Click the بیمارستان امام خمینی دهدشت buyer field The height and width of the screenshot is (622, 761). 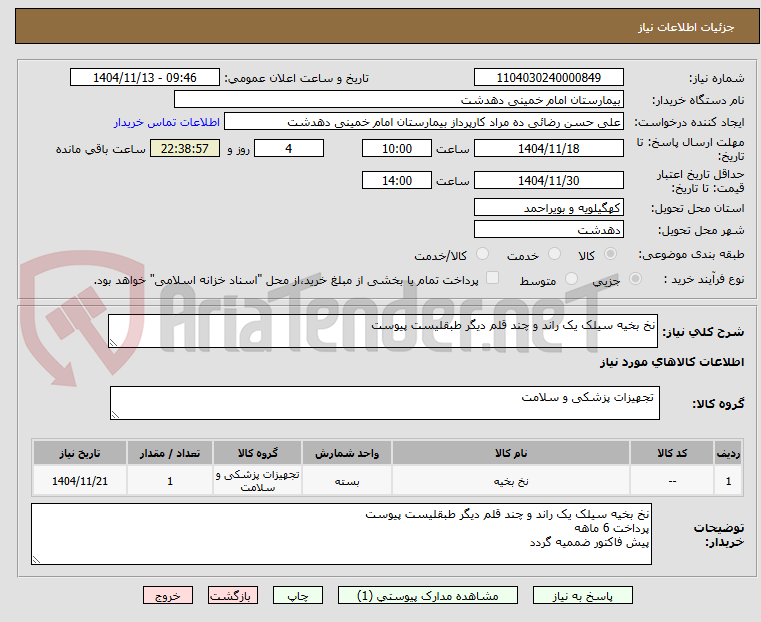[x=398, y=99]
